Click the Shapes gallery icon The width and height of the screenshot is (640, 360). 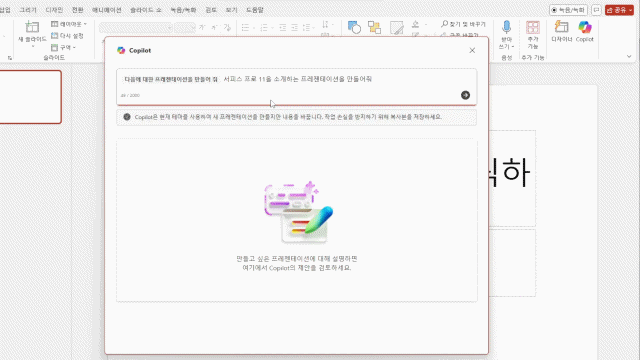point(354,27)
